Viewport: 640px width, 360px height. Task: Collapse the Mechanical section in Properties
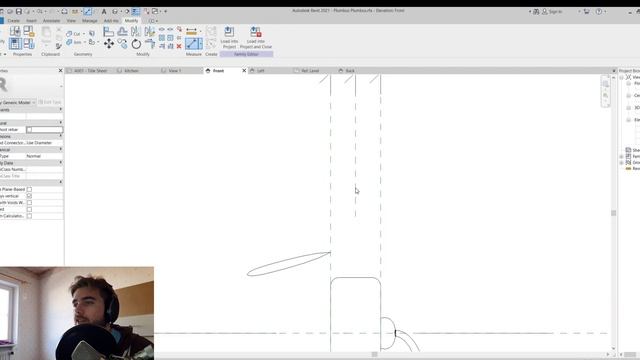pyautogui.click(x=60, y=149)
